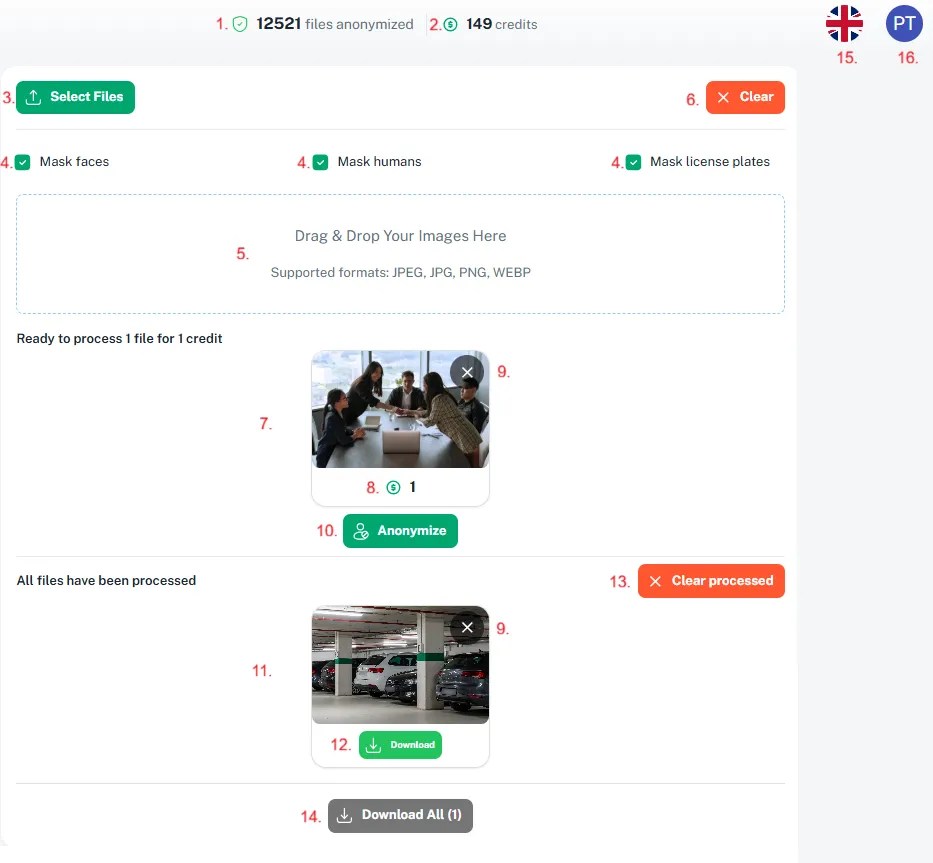Screen dimensions: 933x863
Task: Click the orange Clear button
Action: point(745,97)
